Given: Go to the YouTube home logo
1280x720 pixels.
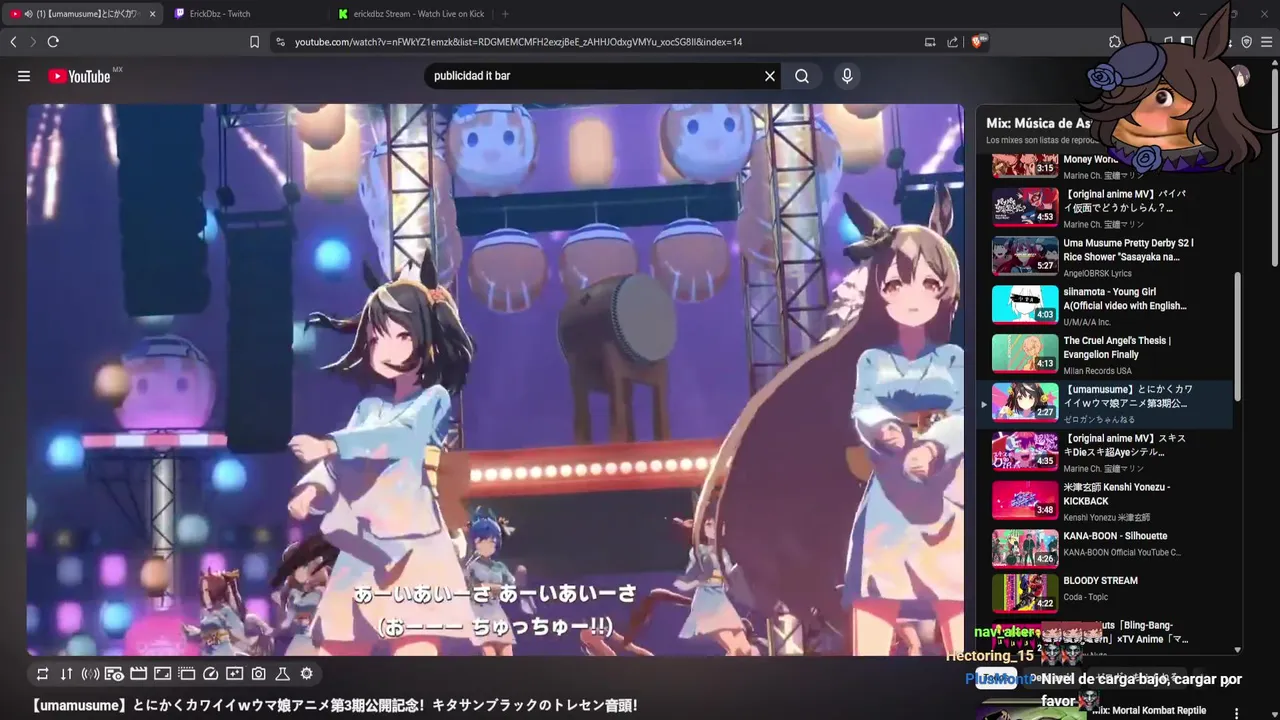Looking at the screenshot, I should [79, 76].
